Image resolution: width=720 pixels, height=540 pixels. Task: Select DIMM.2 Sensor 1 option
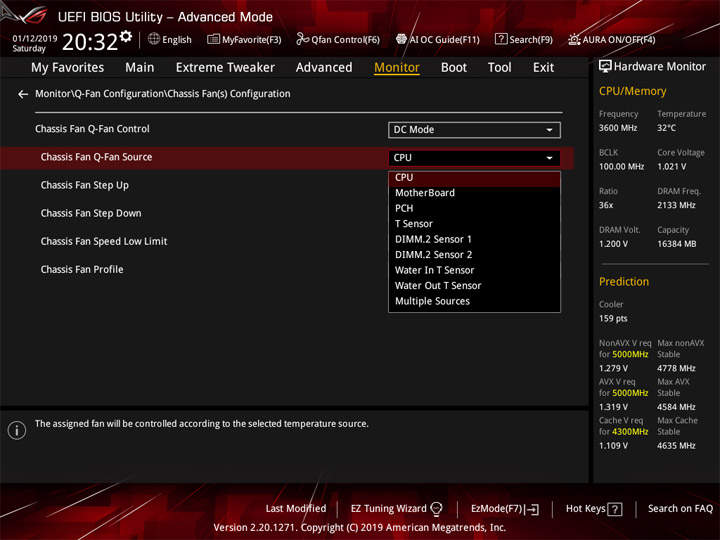tap(474, 239)
